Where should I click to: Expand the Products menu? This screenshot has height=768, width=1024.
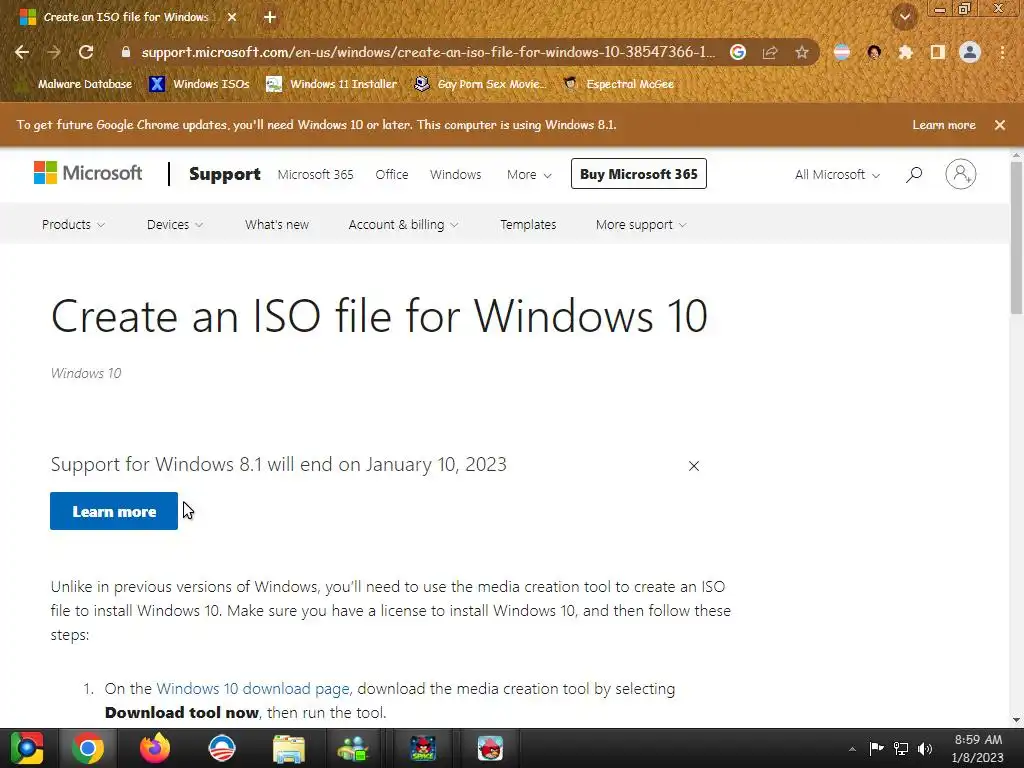click(x=73, y=225)
